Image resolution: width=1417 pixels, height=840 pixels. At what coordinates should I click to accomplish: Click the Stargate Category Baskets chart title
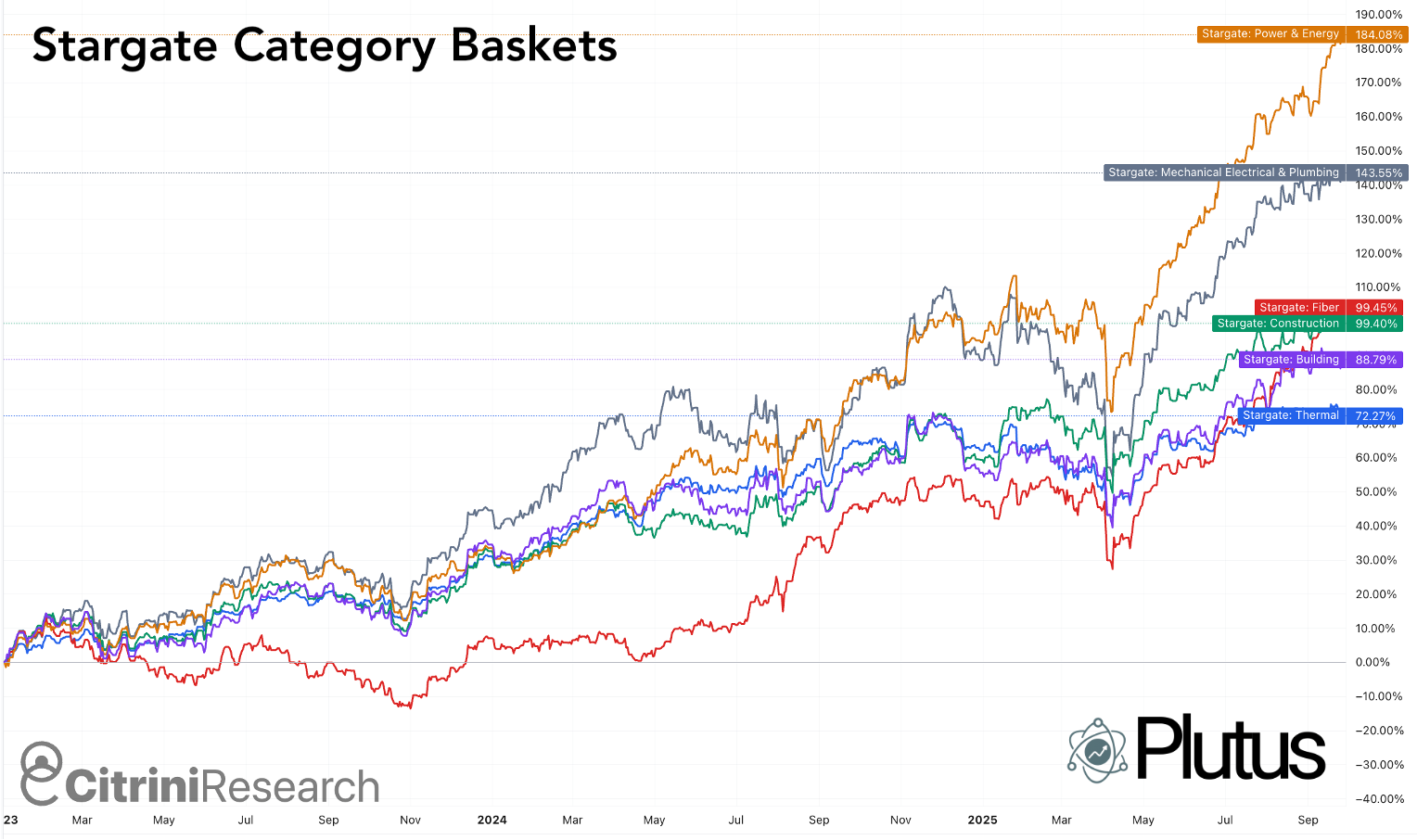point(325,46)
